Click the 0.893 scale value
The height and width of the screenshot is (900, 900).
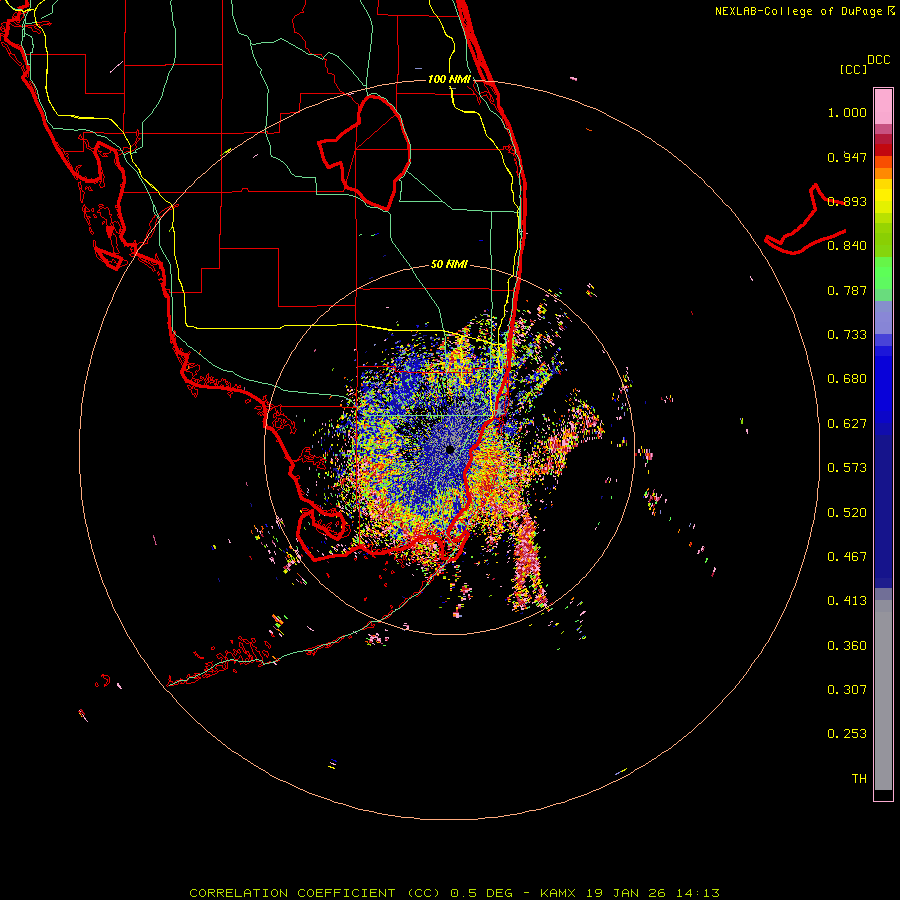tap(847, 201)
